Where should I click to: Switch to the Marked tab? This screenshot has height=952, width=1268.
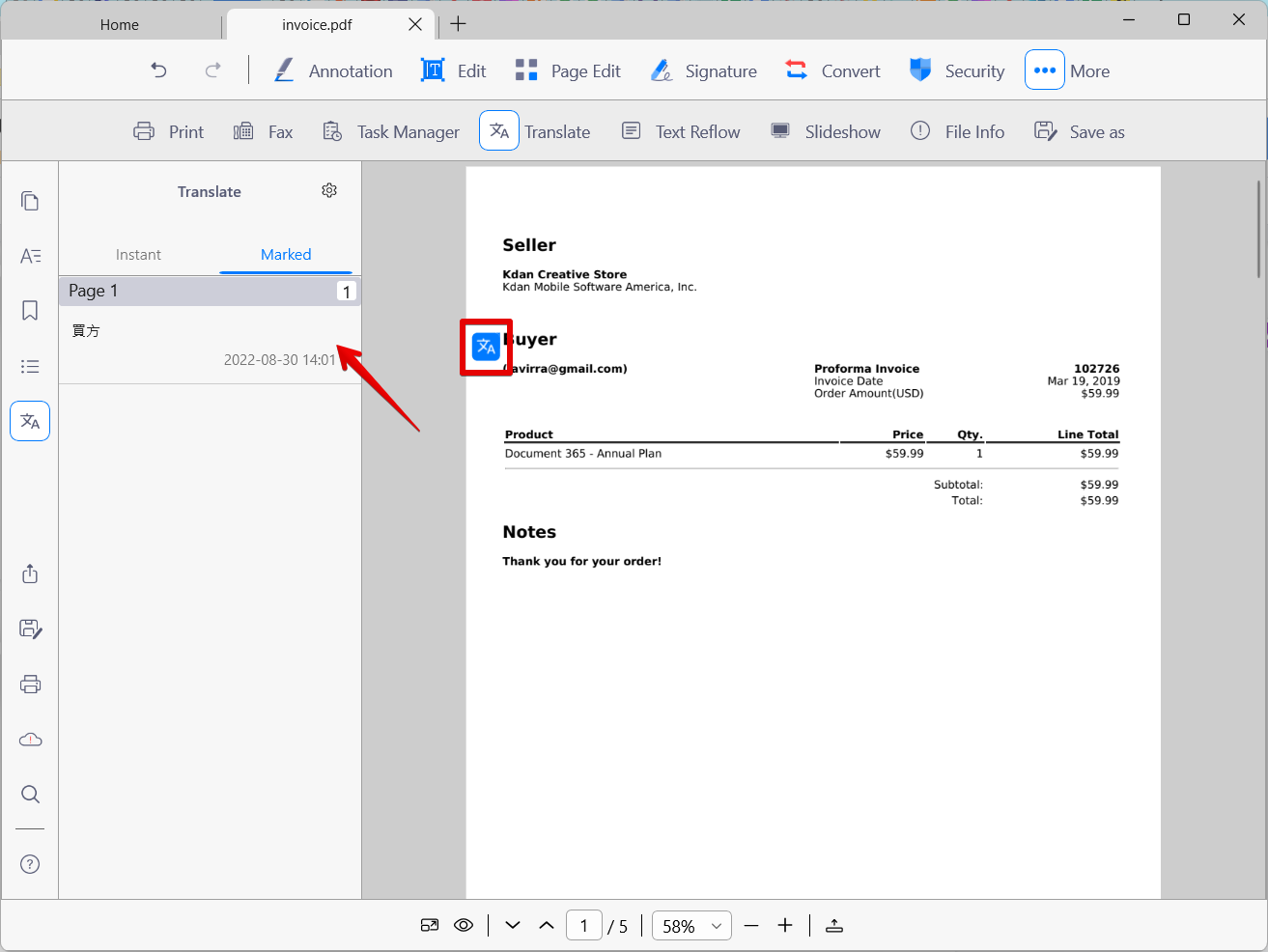point(286,255)
